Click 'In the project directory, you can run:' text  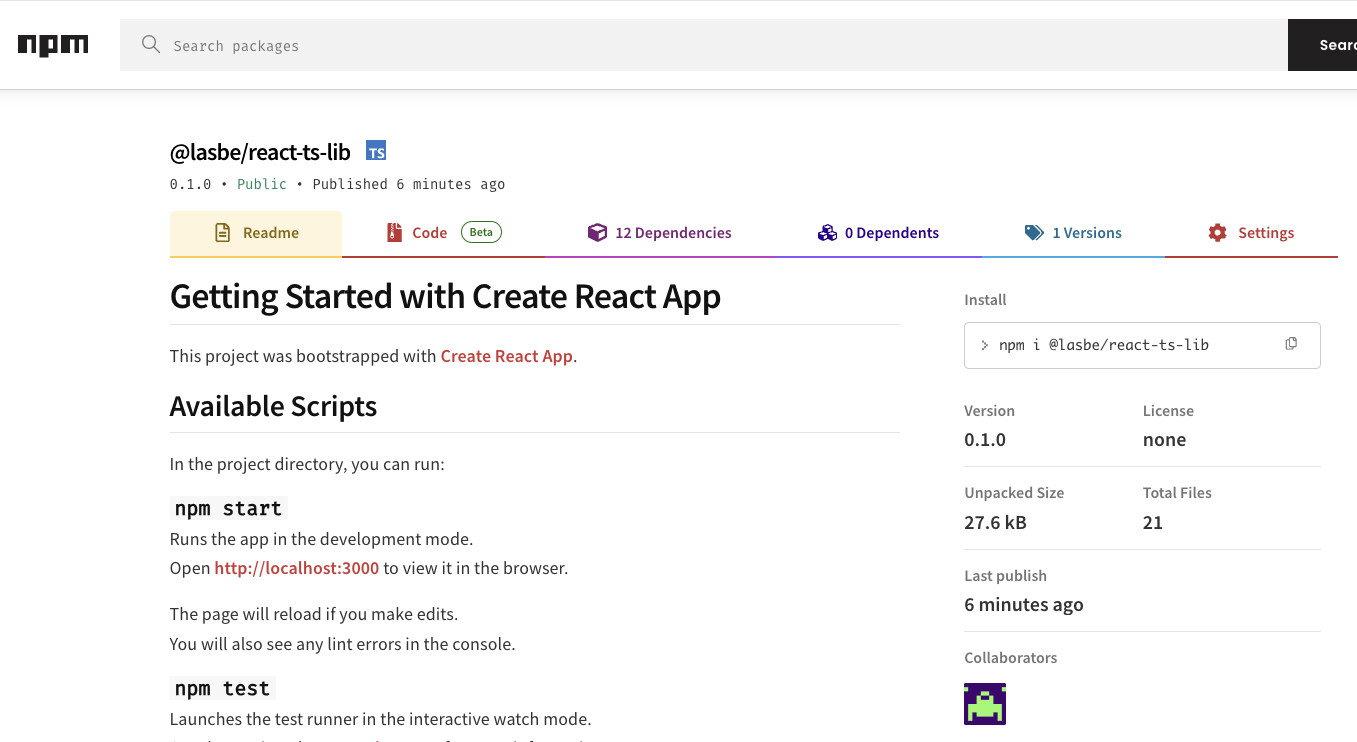(x=307, y=464)
